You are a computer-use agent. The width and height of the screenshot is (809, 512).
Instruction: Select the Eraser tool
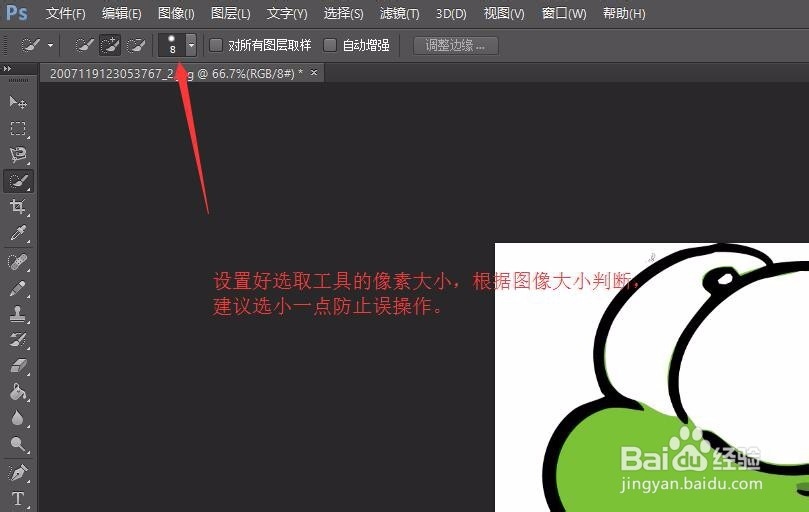click(18, 366)
